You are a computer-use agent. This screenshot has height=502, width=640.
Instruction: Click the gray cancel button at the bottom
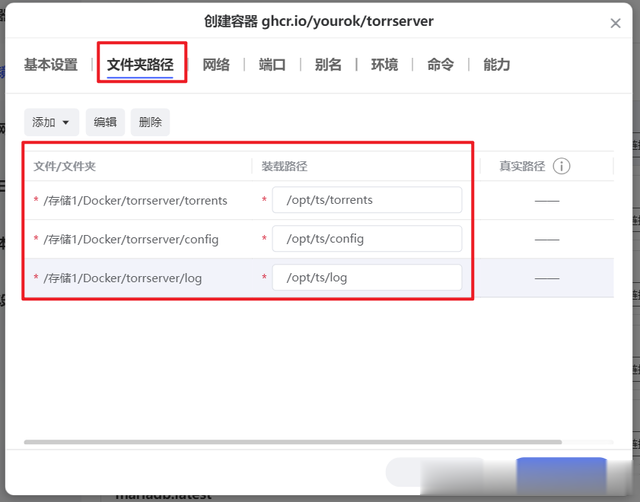436,473
